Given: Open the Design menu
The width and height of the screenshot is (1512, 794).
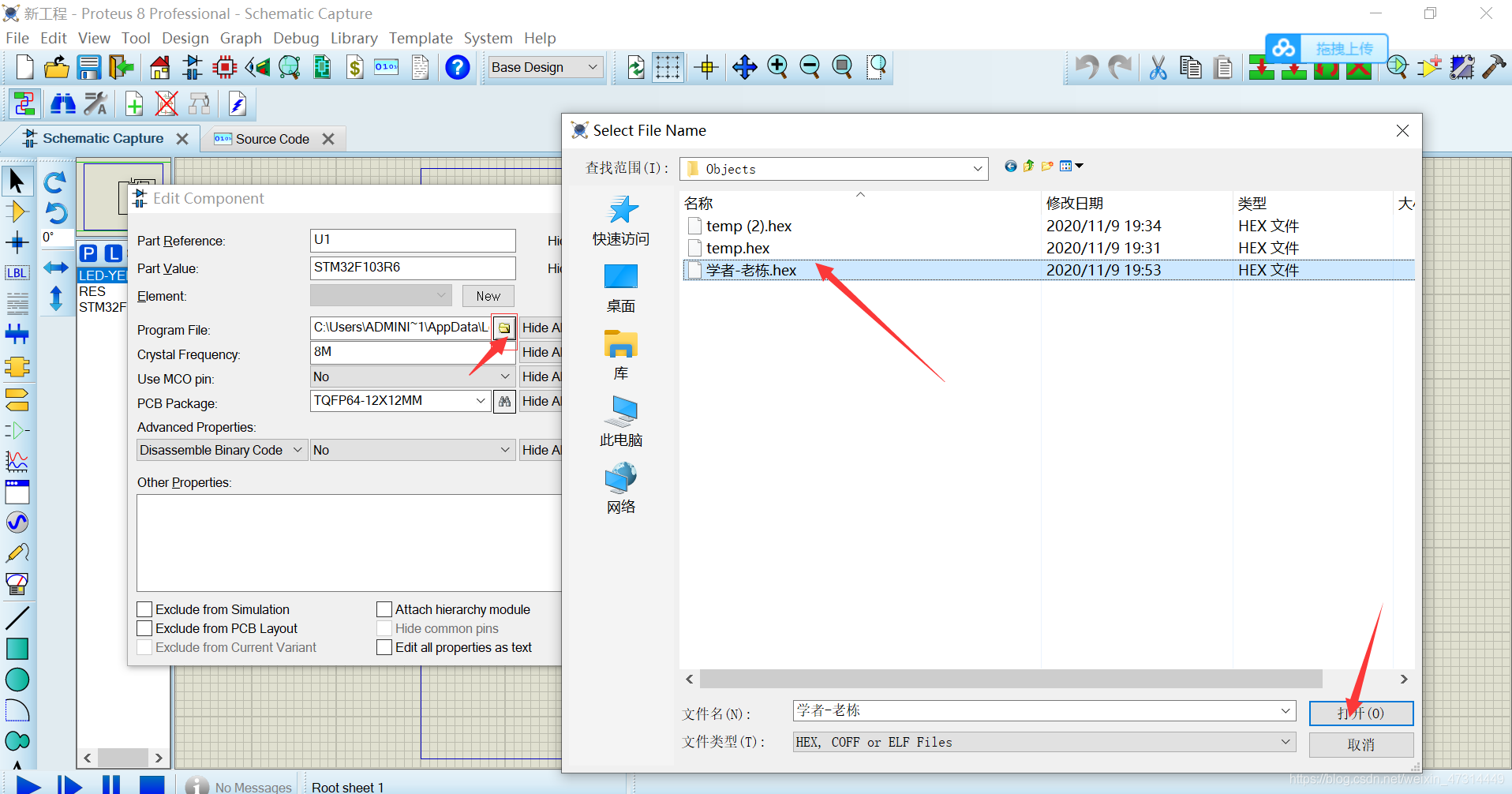Looking at the screenshot, I should pyautogui.click(x=185, y=38).
